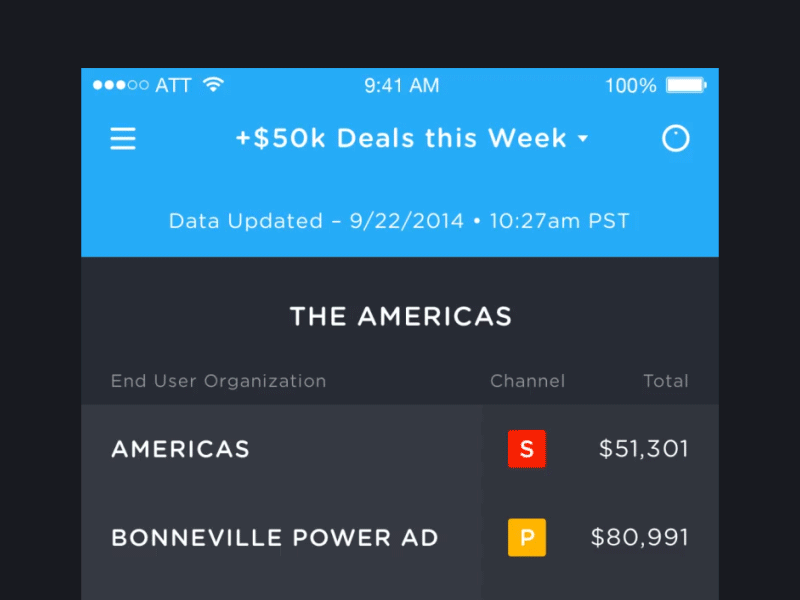Select the $51,301 total amount
Image resolution: width=800 pixels, height=600 pixels.
click(643, 449)
